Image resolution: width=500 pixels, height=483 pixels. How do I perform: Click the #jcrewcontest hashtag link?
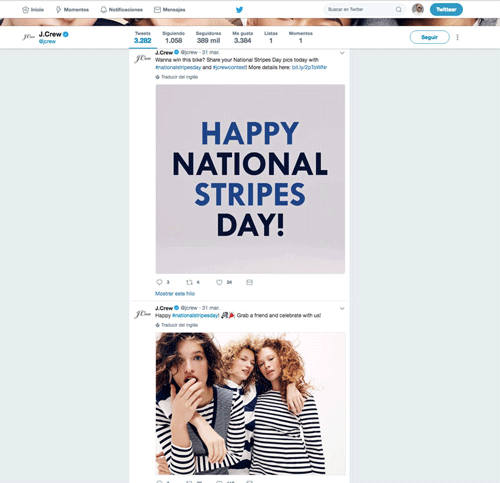(229, 67)
